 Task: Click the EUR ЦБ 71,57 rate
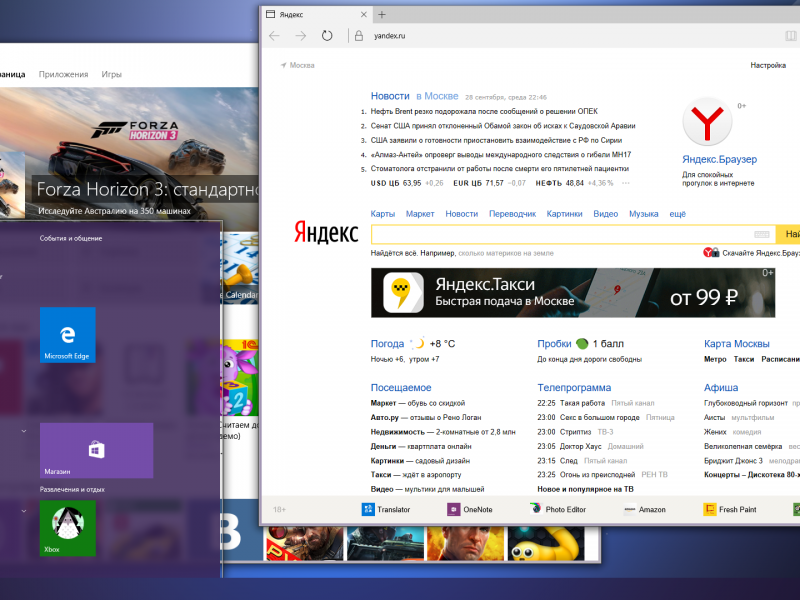tap(489, 183)
